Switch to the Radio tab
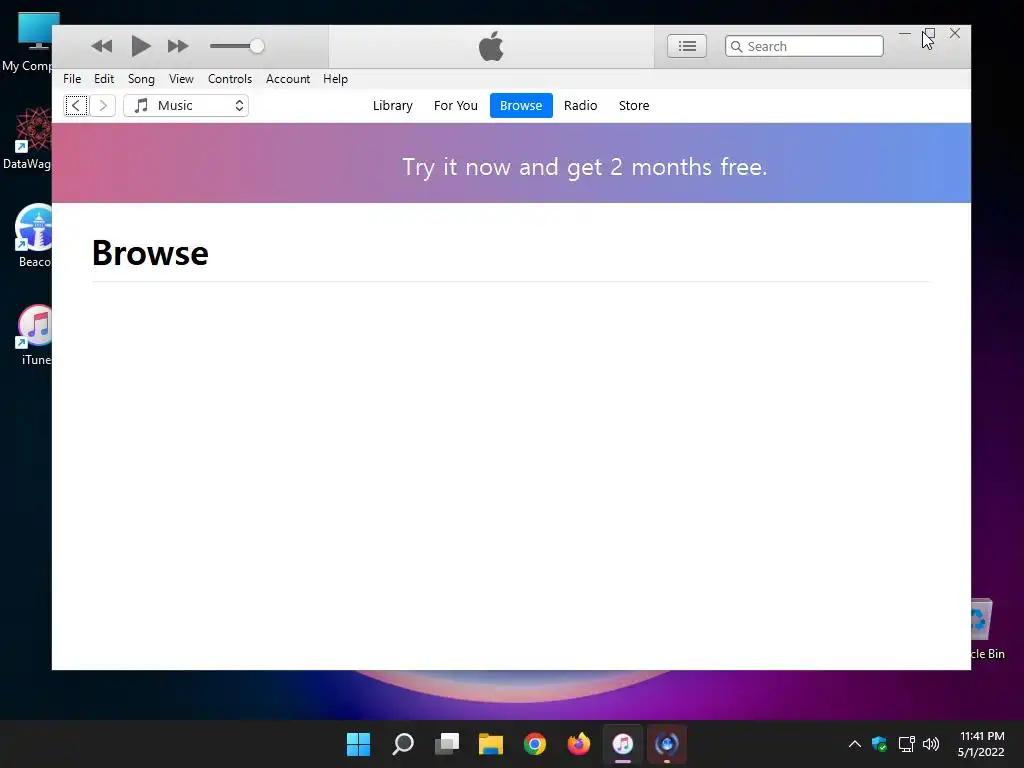 tap(581, 106)
